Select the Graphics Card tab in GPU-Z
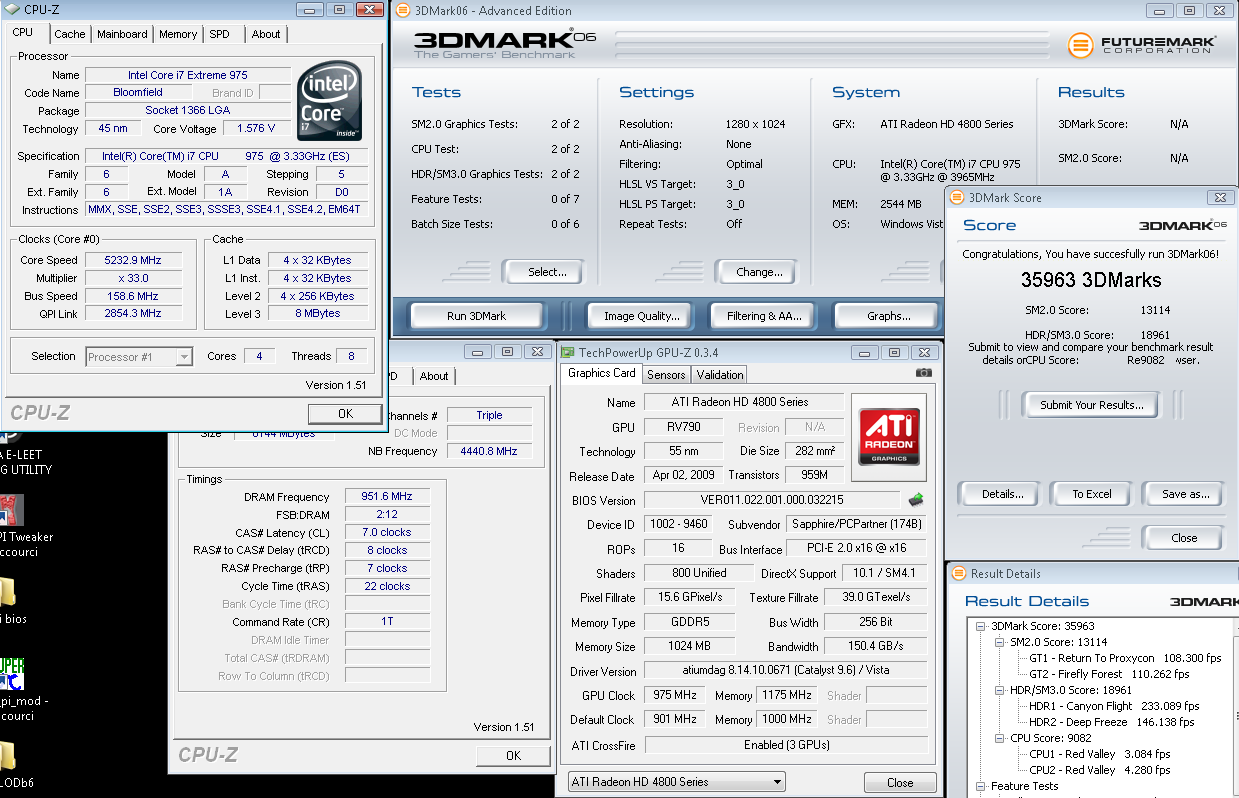Viewport: 1239px width, 798px height. coord(602,373)
